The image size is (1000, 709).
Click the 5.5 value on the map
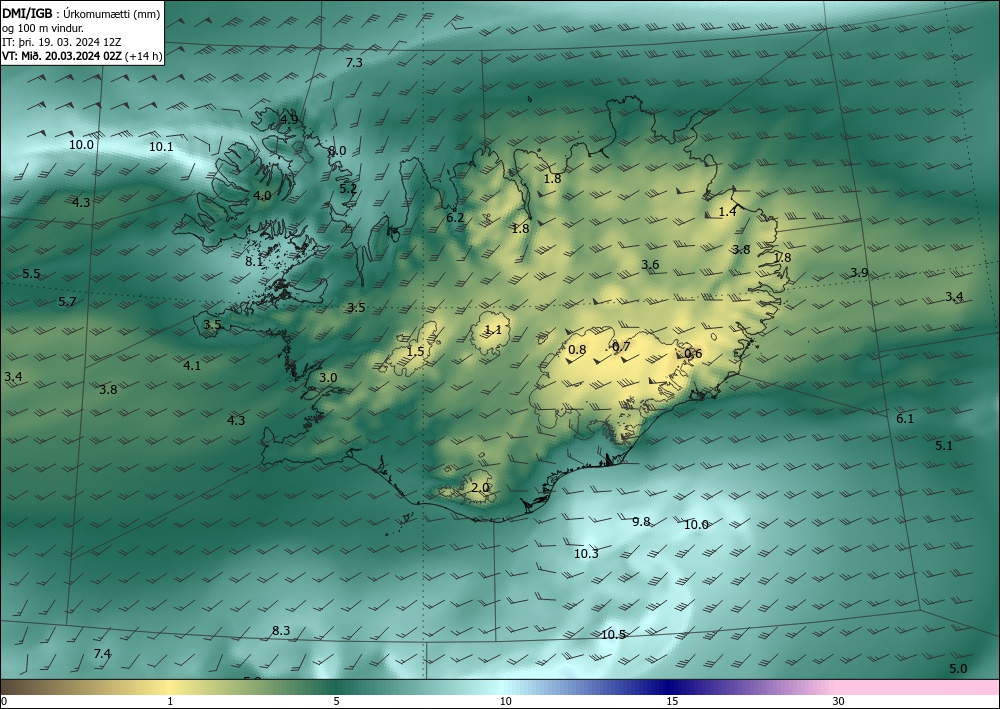(x=31, y=274)
